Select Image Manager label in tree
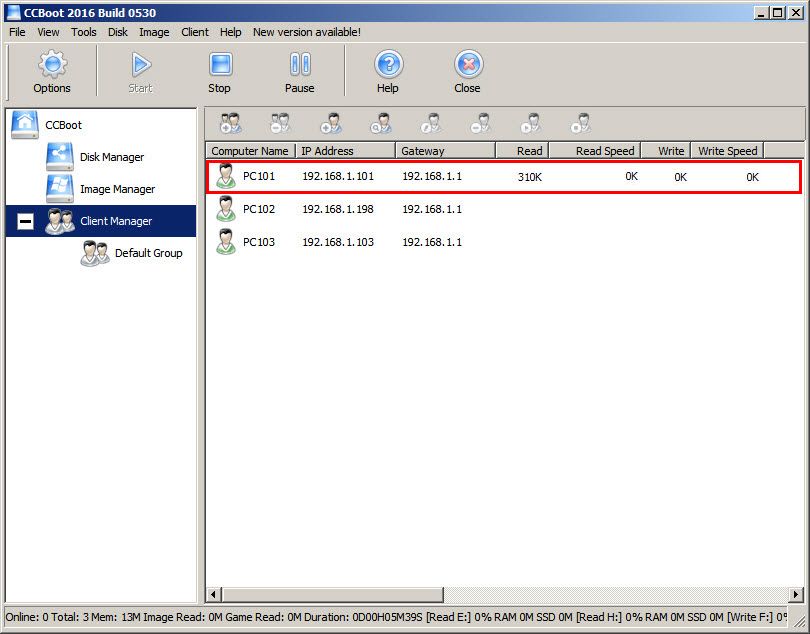The width and height of the screenshot is (810, 634). click(x=118, y=189)
